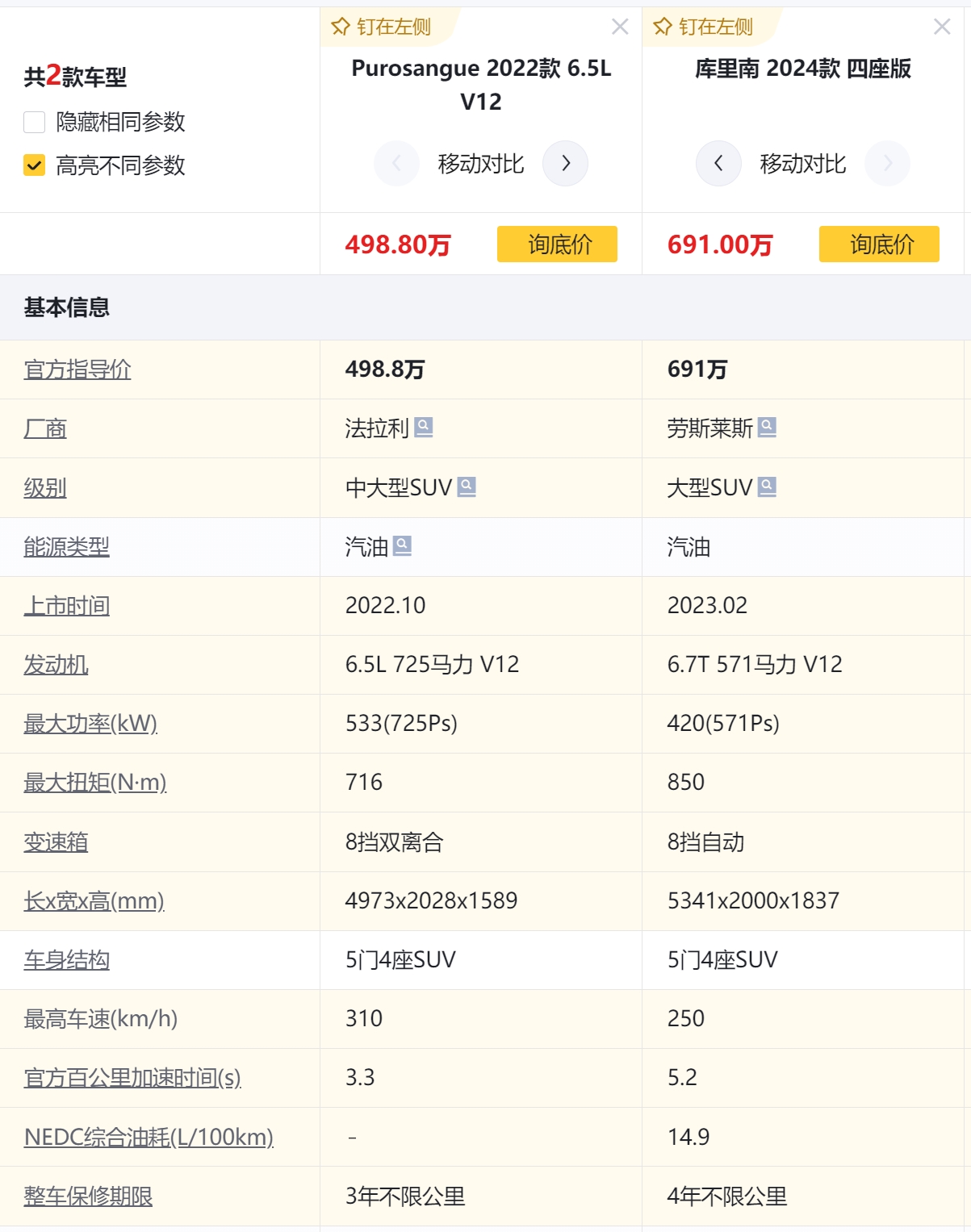Click 询底价 for Purosangue 498.80万
Viewport: 971px width, 1232px height.
[557, 244]
